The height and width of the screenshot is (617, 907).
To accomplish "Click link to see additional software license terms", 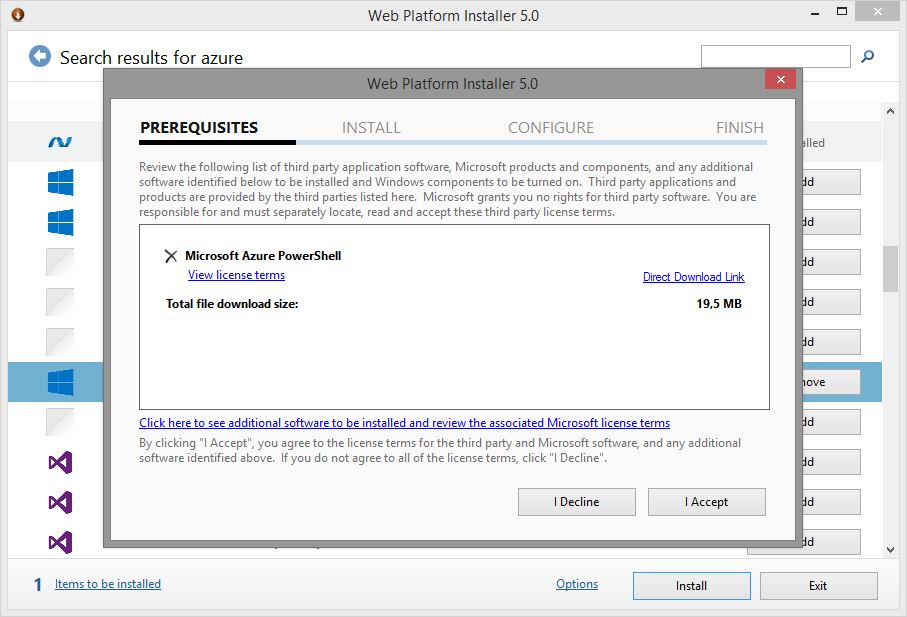I will point(404,423).
